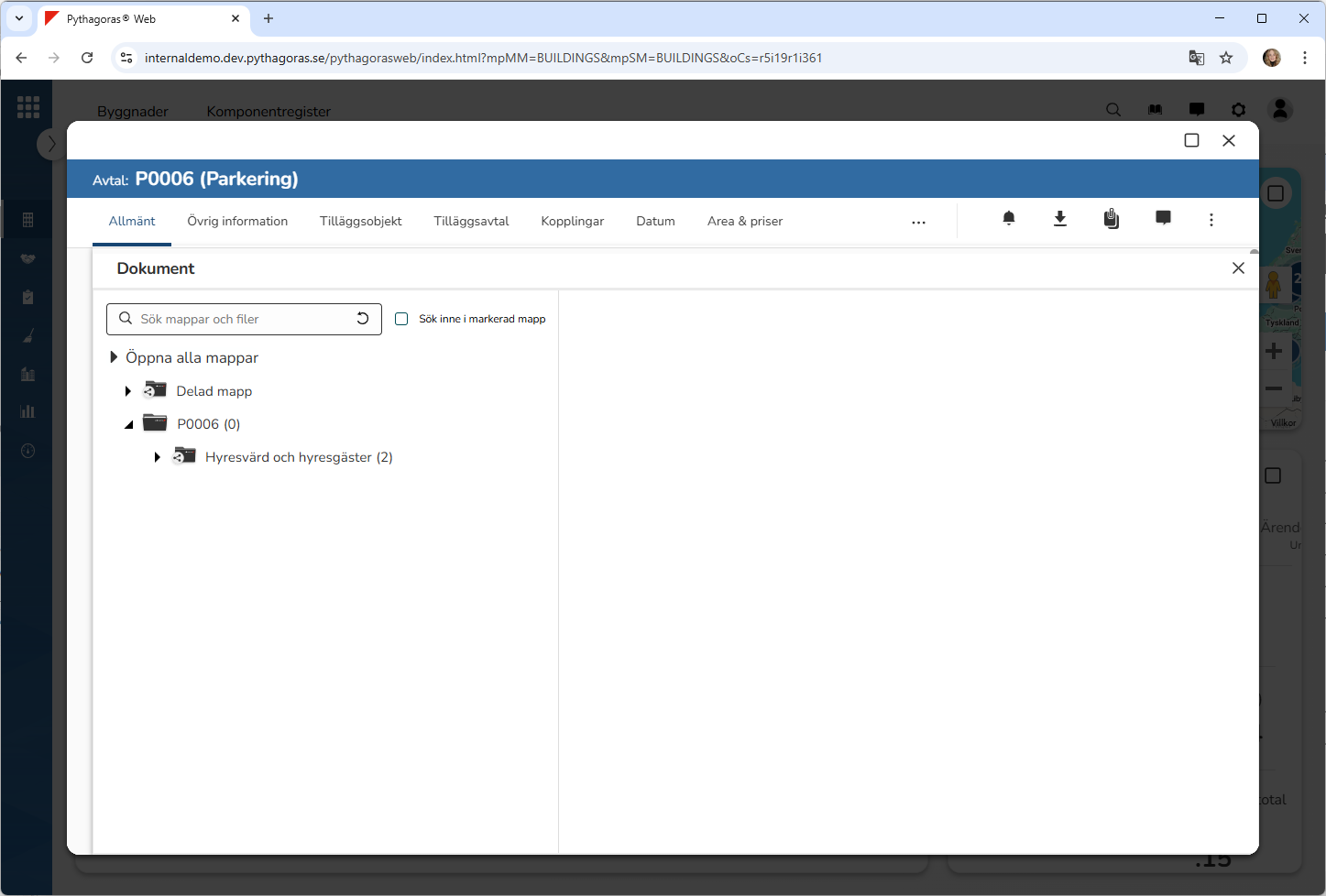The width and height of the screenshot is (1326, 896).
Task: Open the documents clipboard attachment icon
Action: point(1111,219)
